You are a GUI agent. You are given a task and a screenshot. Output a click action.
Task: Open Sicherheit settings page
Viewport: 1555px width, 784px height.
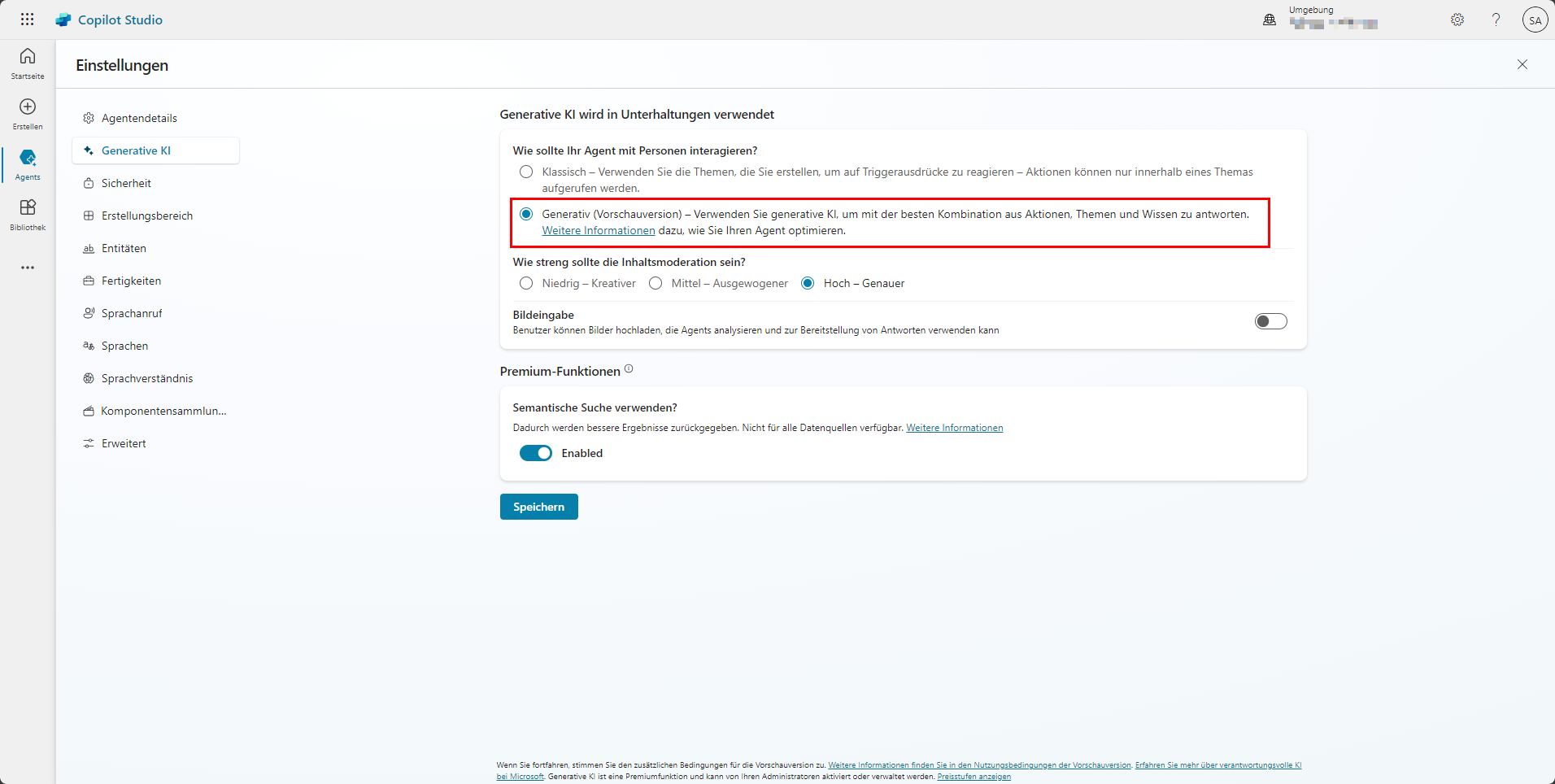click(x=155, y=183)
